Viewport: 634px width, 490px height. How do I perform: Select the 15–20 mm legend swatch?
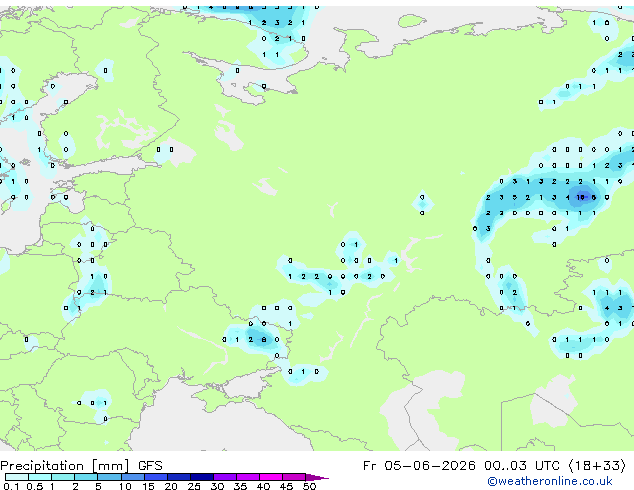pyautogui.click(x=156, y=477)
